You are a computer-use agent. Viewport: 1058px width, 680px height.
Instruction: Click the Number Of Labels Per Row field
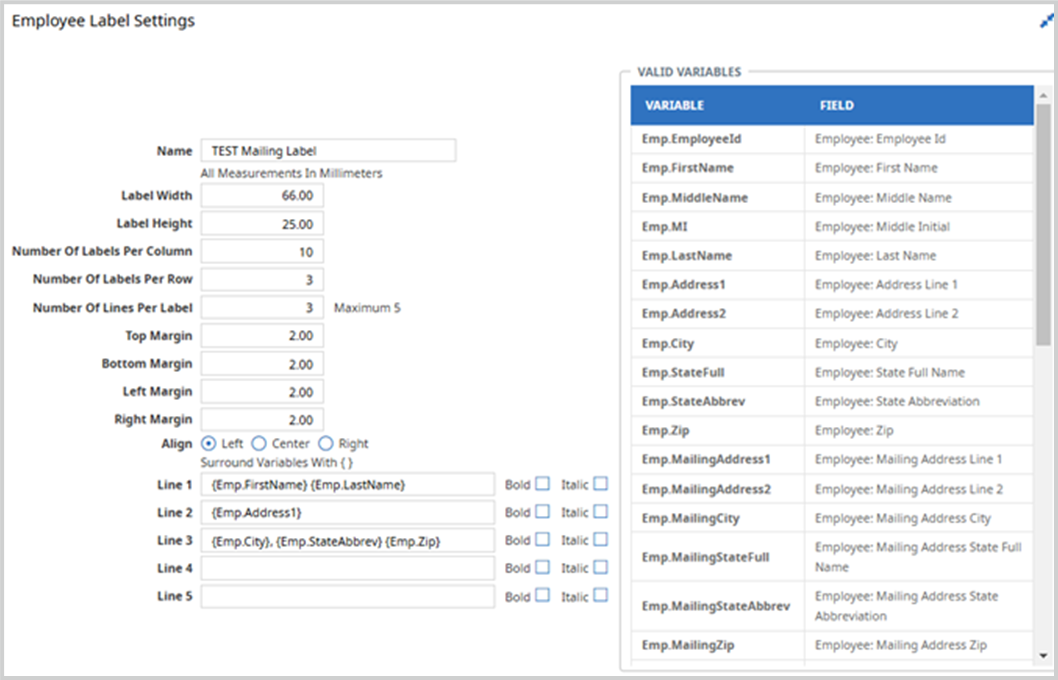click(x=262, y=279)
